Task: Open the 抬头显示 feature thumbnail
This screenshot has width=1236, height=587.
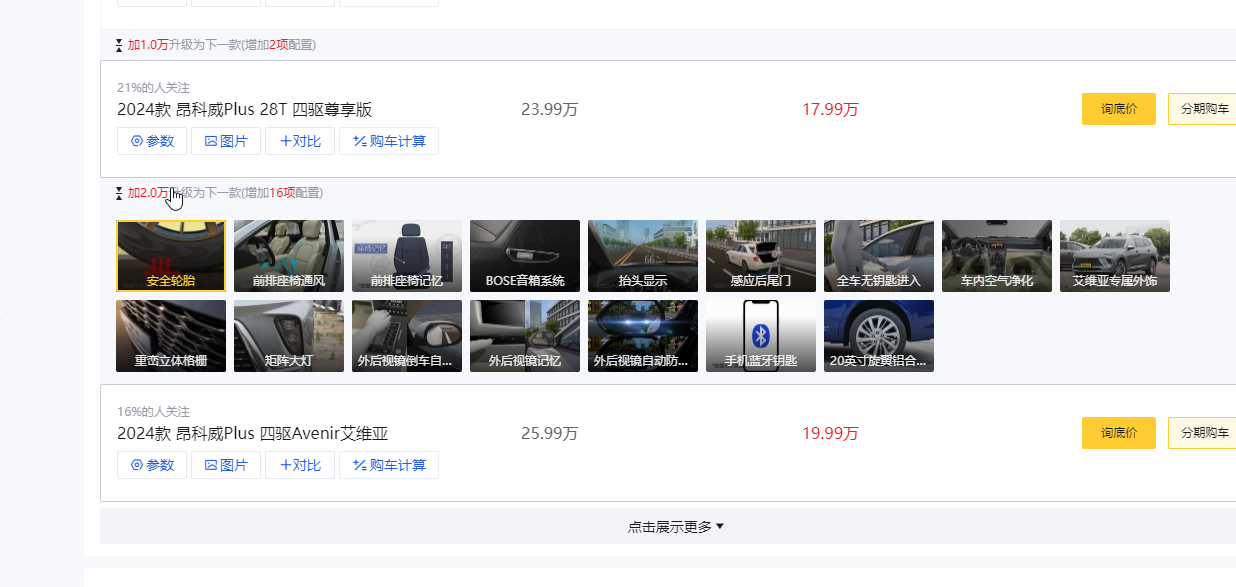Action: point(643,256)
